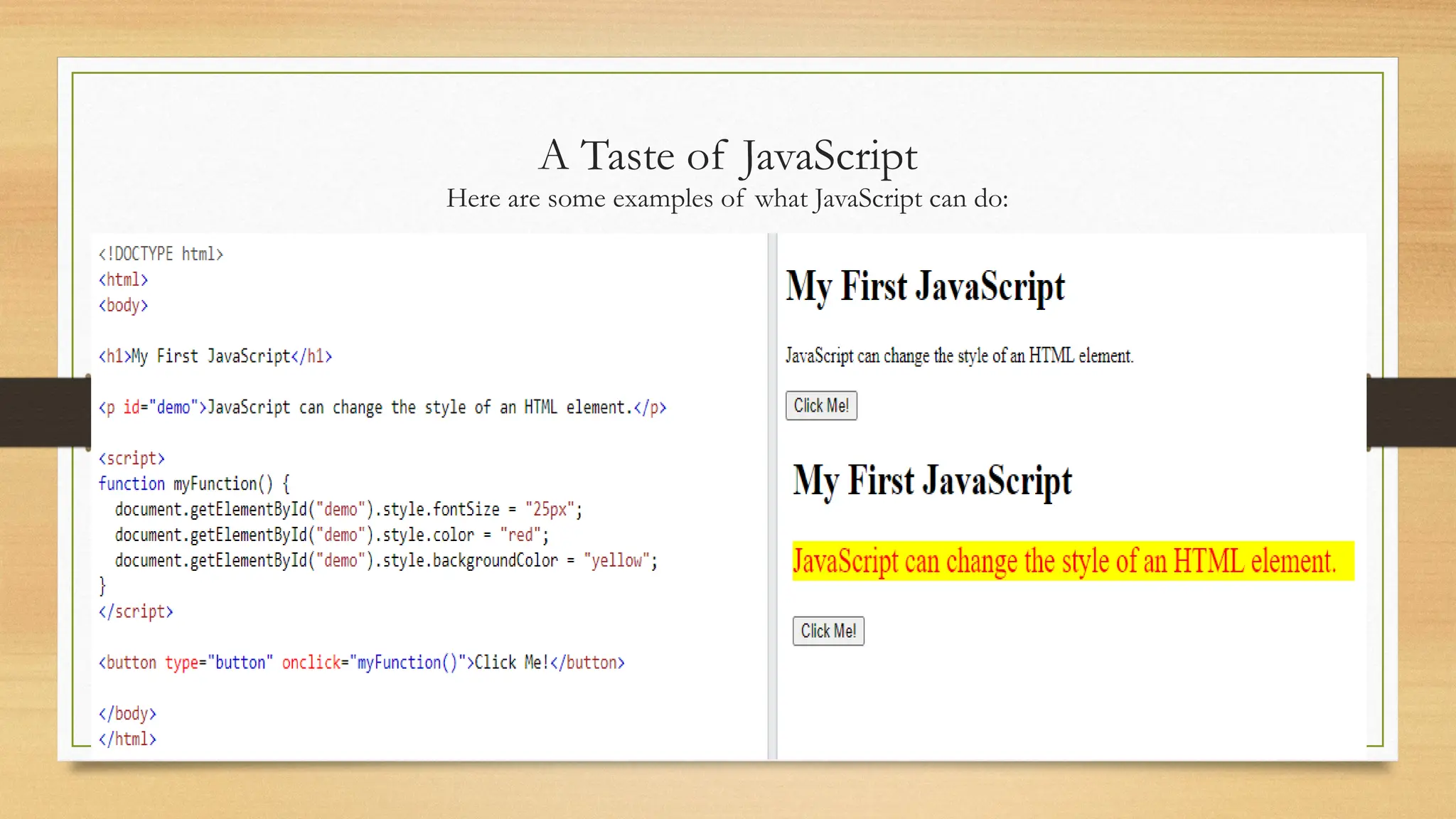Image resolution: width=1456 pixels, height=819 pixels.
Task: Click the slide title 'A Taste of JavaScript'
Action: click(x=728, y=156)
